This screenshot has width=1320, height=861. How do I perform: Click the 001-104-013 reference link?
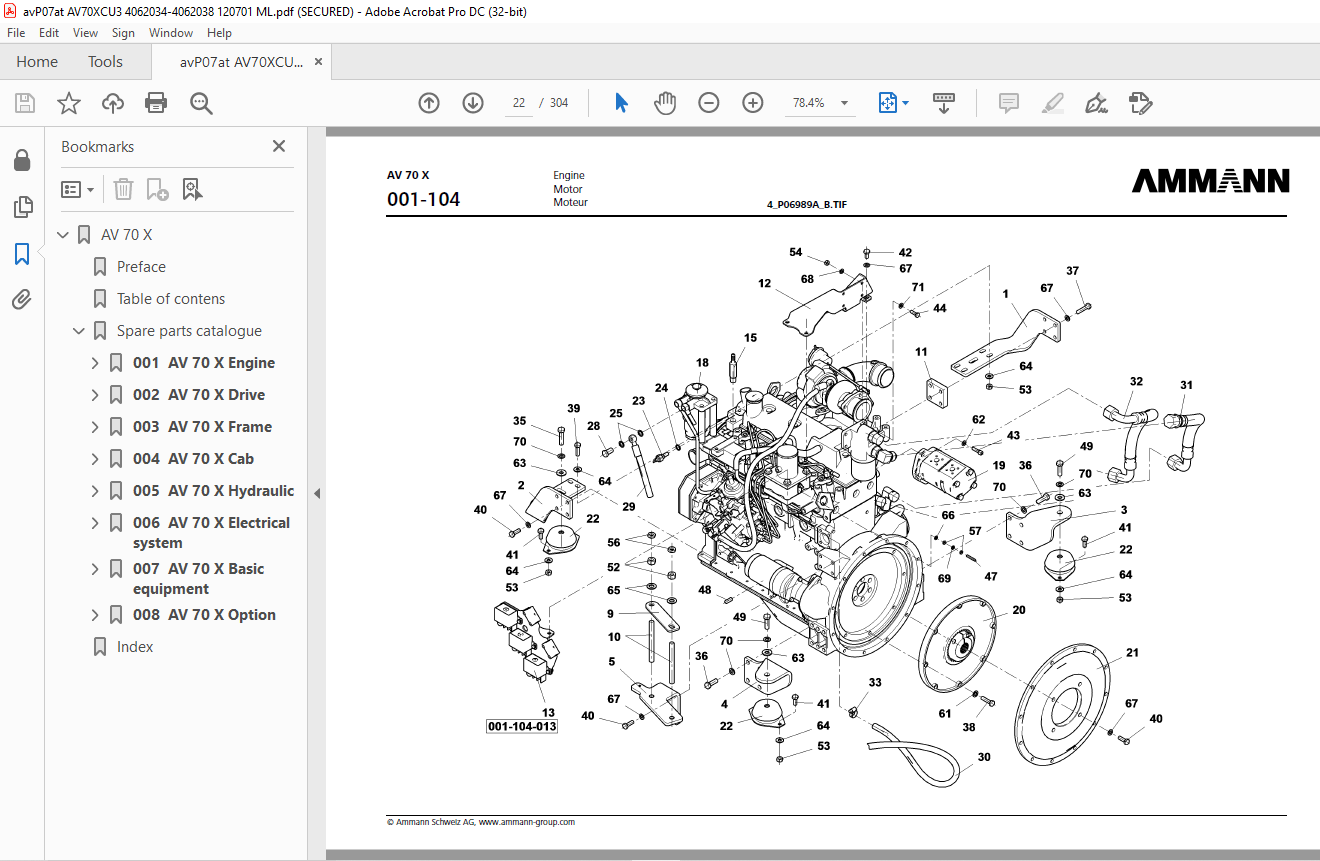click(522, 726)
